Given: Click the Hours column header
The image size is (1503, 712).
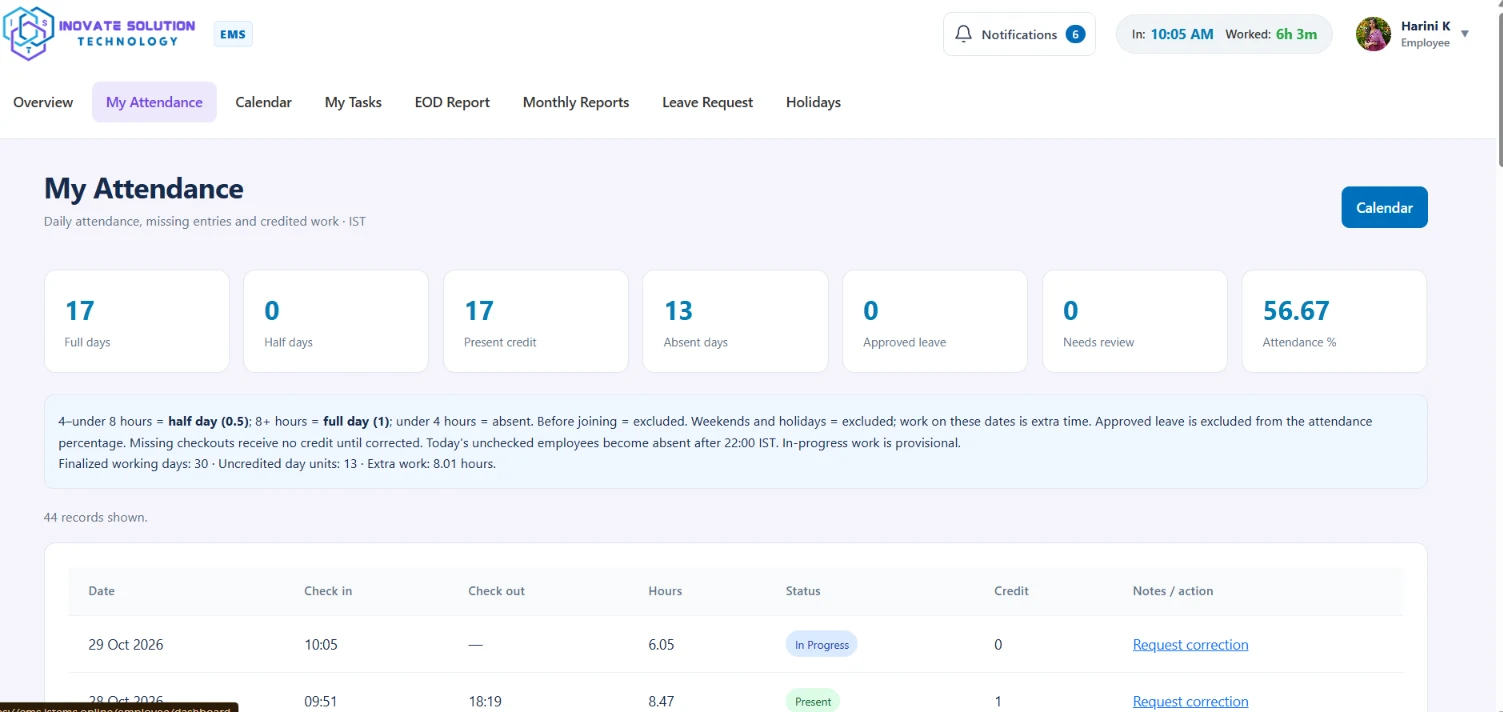Looking at the screenshot, I should point(665,591).
